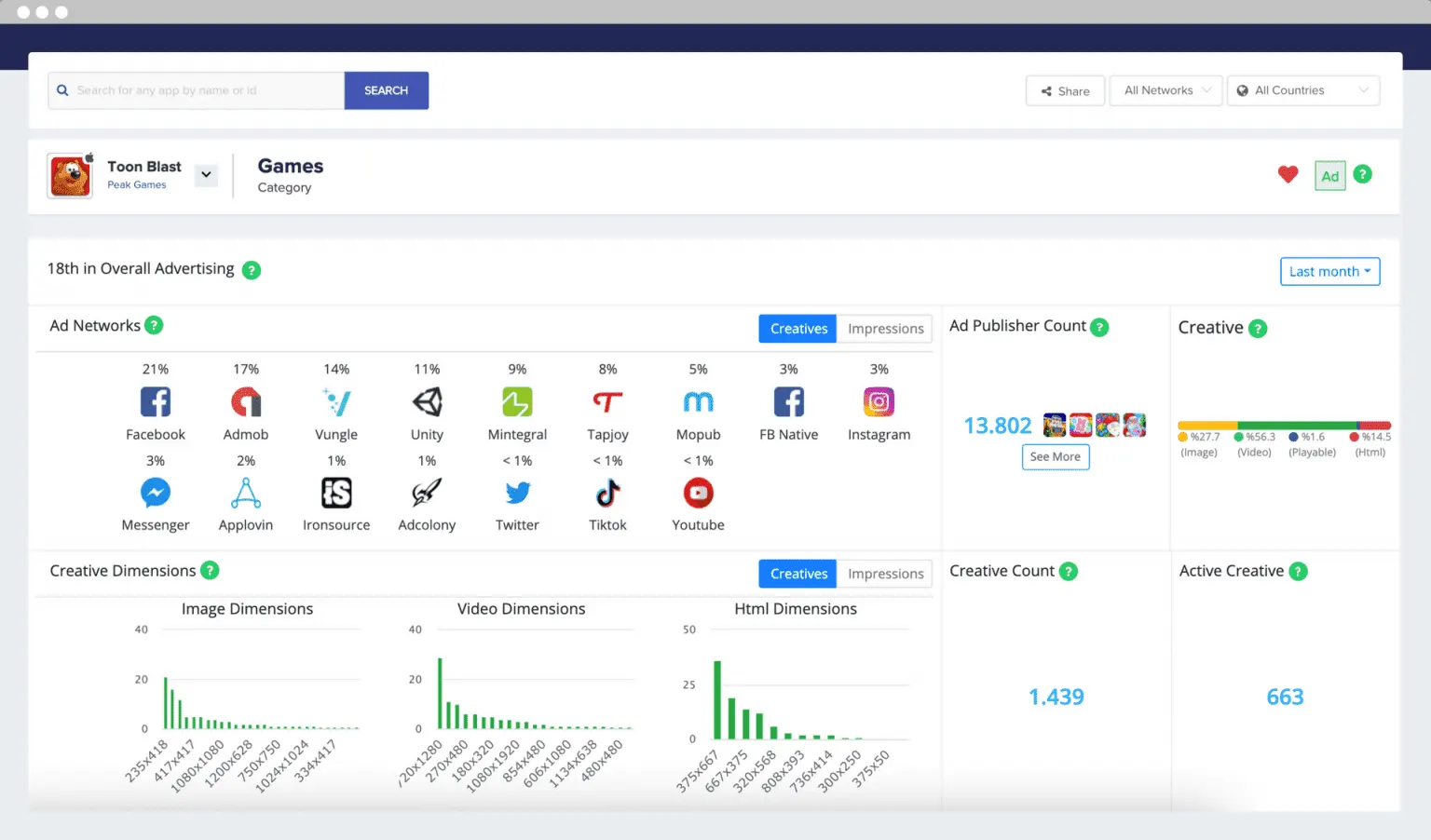
Task: Open help icon beside the Ad badge
Action: (x=1362, y=174)
